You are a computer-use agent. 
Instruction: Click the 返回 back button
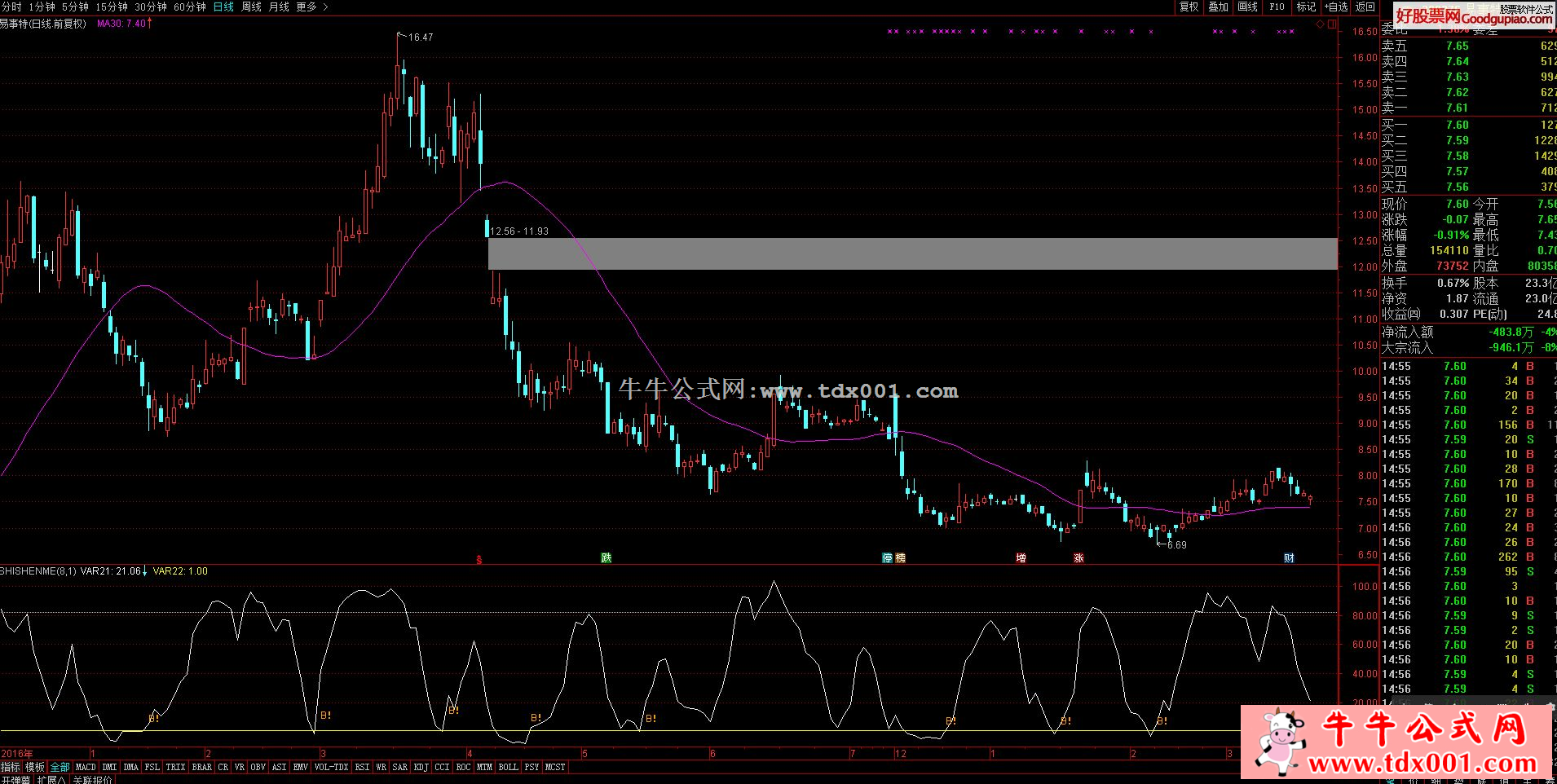(x=1365, y=7)
